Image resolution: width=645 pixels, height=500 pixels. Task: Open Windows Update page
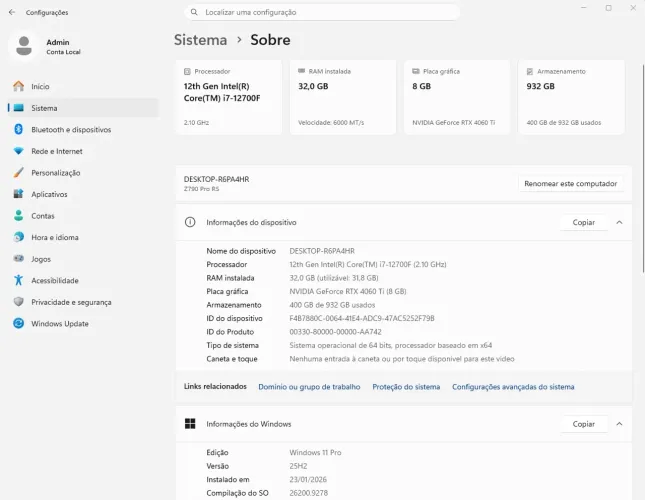tap(83, 324)
